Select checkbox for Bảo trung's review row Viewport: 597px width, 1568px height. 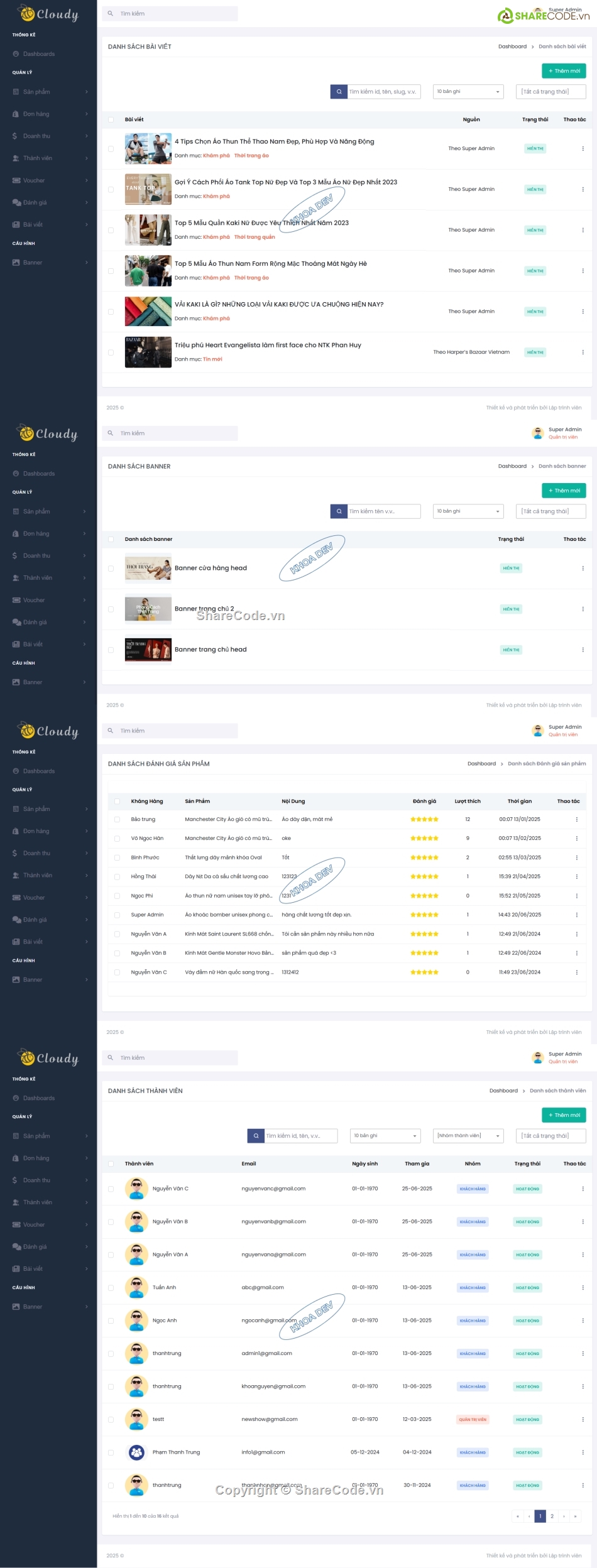118,820
